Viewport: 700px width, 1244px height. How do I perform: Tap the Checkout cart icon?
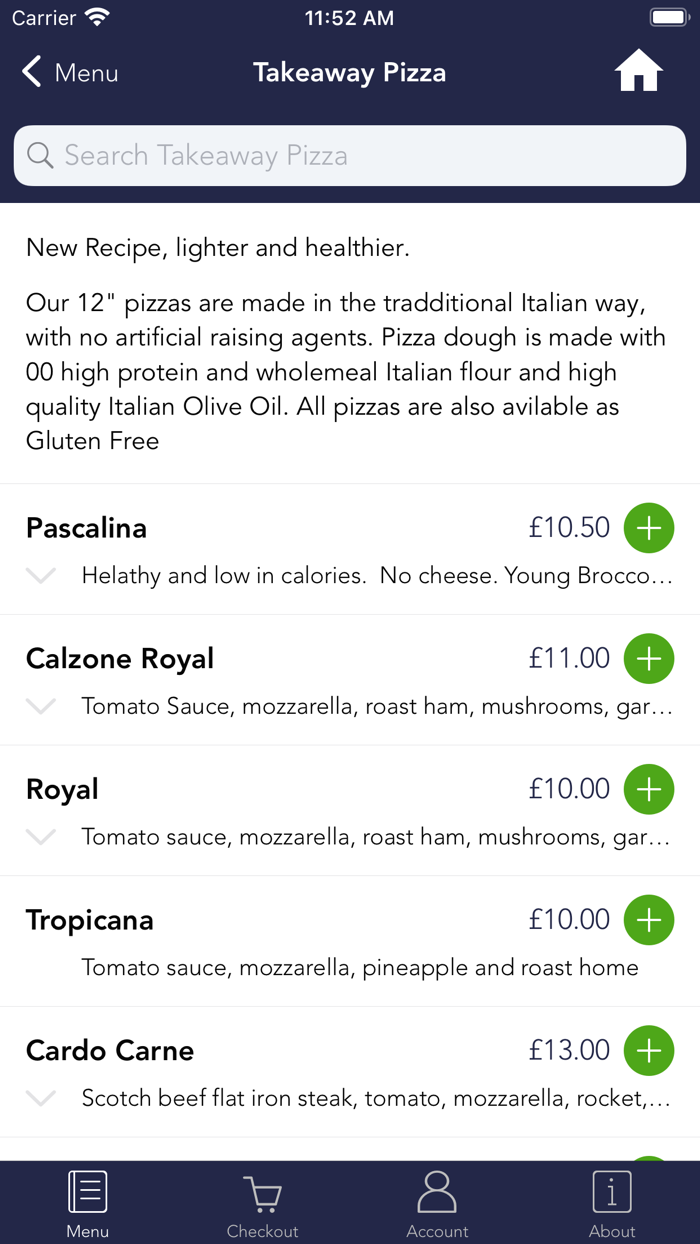262,1191
